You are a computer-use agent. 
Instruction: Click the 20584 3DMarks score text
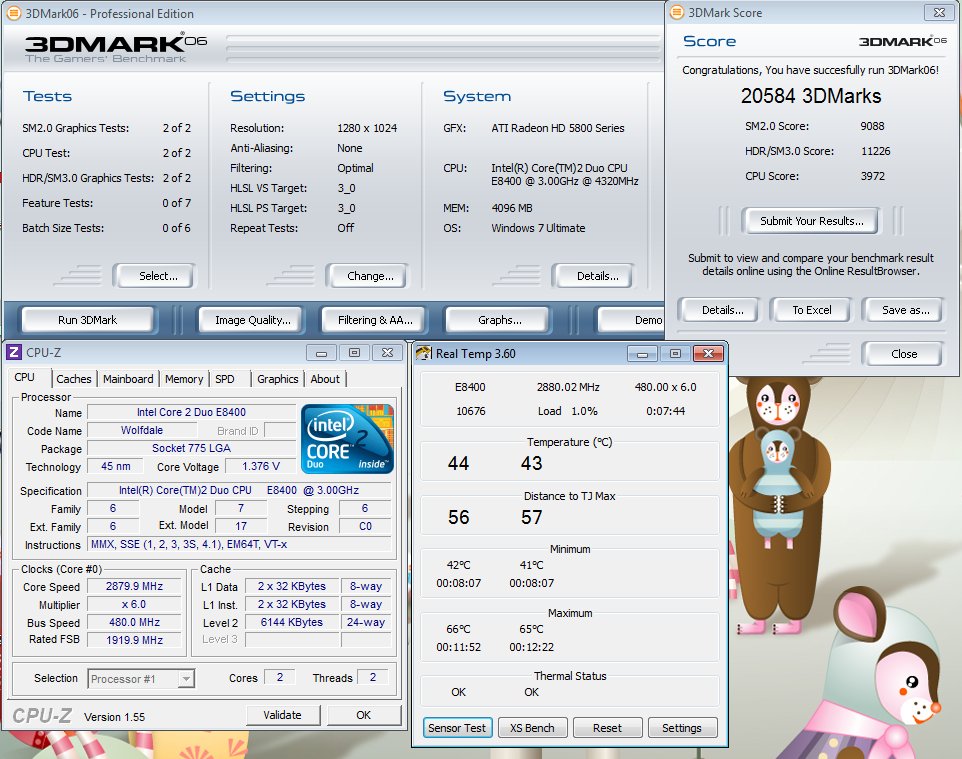click(x=810, y=96)
